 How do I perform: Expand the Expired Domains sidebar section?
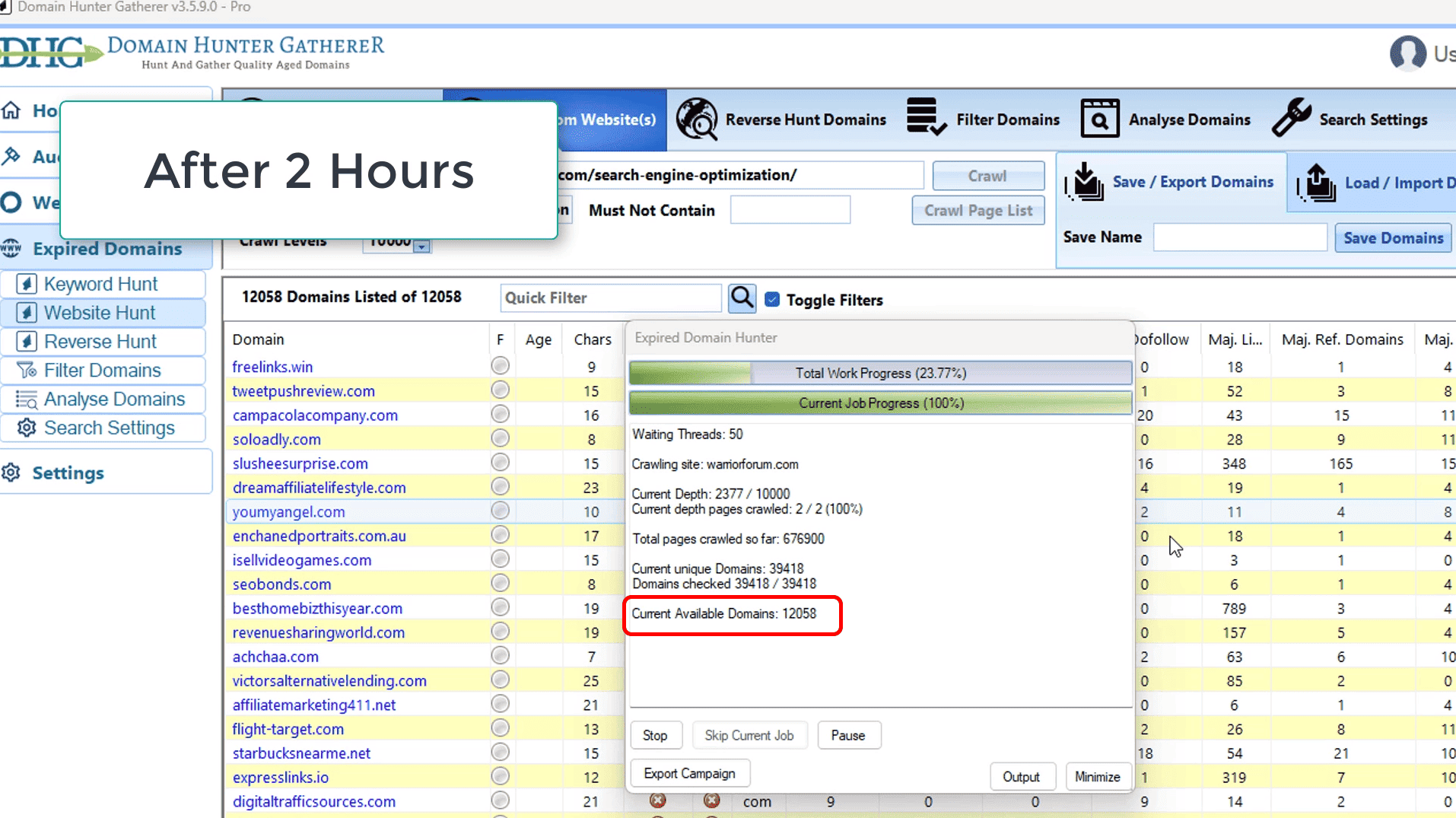tap(106, 249)
